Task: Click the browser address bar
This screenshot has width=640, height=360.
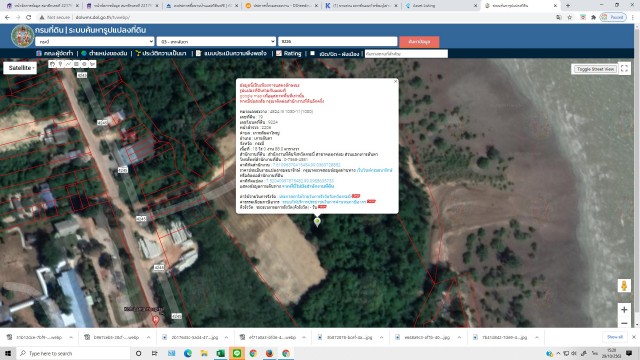Action: coord(302,18)
